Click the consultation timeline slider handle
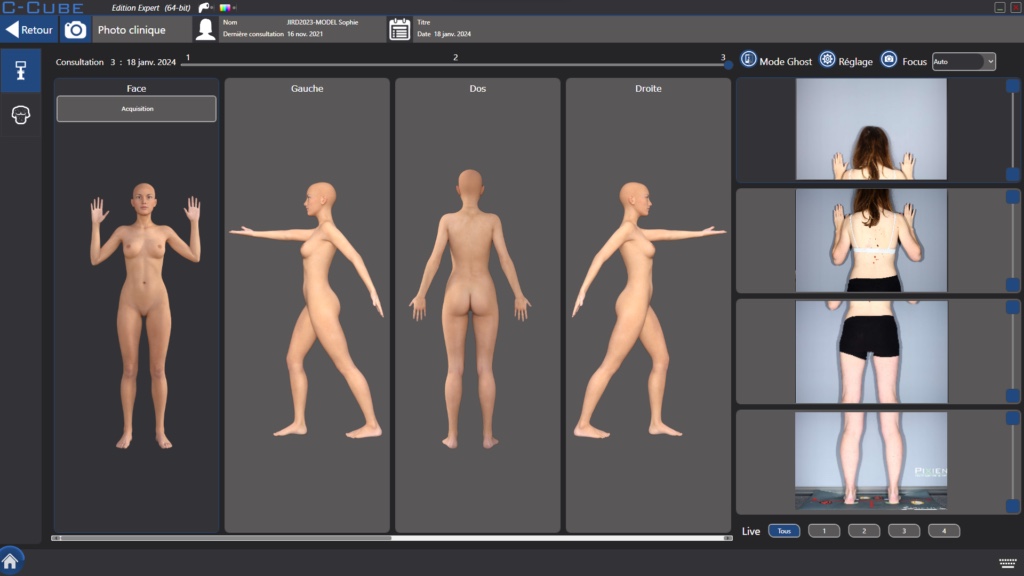Image resolution: width=1024 pixels, height=576 pixels. (x=728, y=65)
